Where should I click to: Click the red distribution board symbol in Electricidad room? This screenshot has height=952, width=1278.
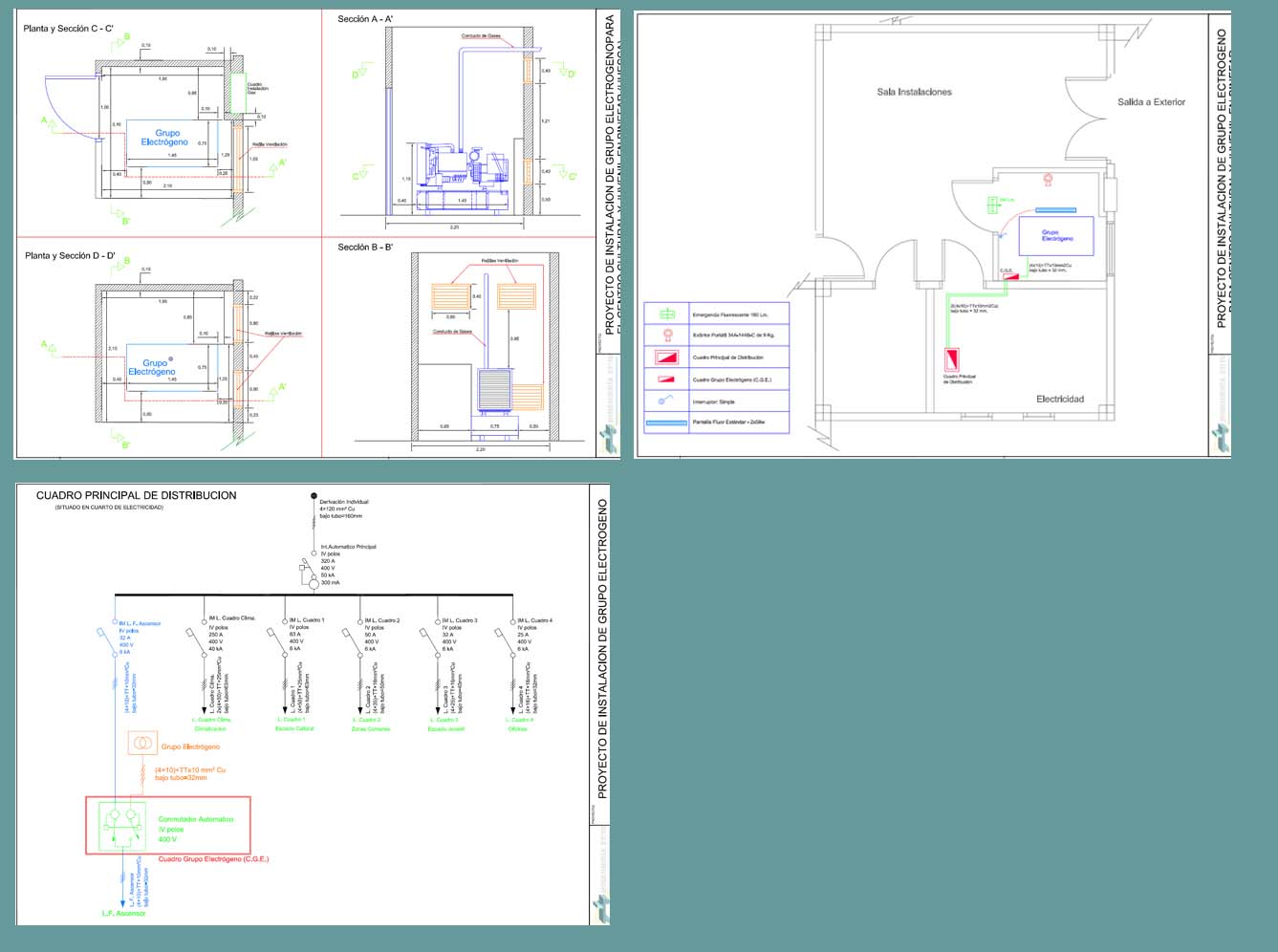pos(952,360)
